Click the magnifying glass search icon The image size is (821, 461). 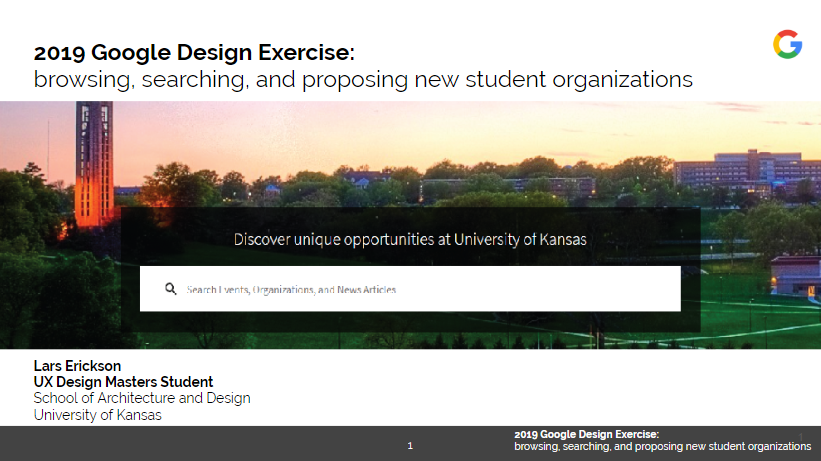(171, 289)
